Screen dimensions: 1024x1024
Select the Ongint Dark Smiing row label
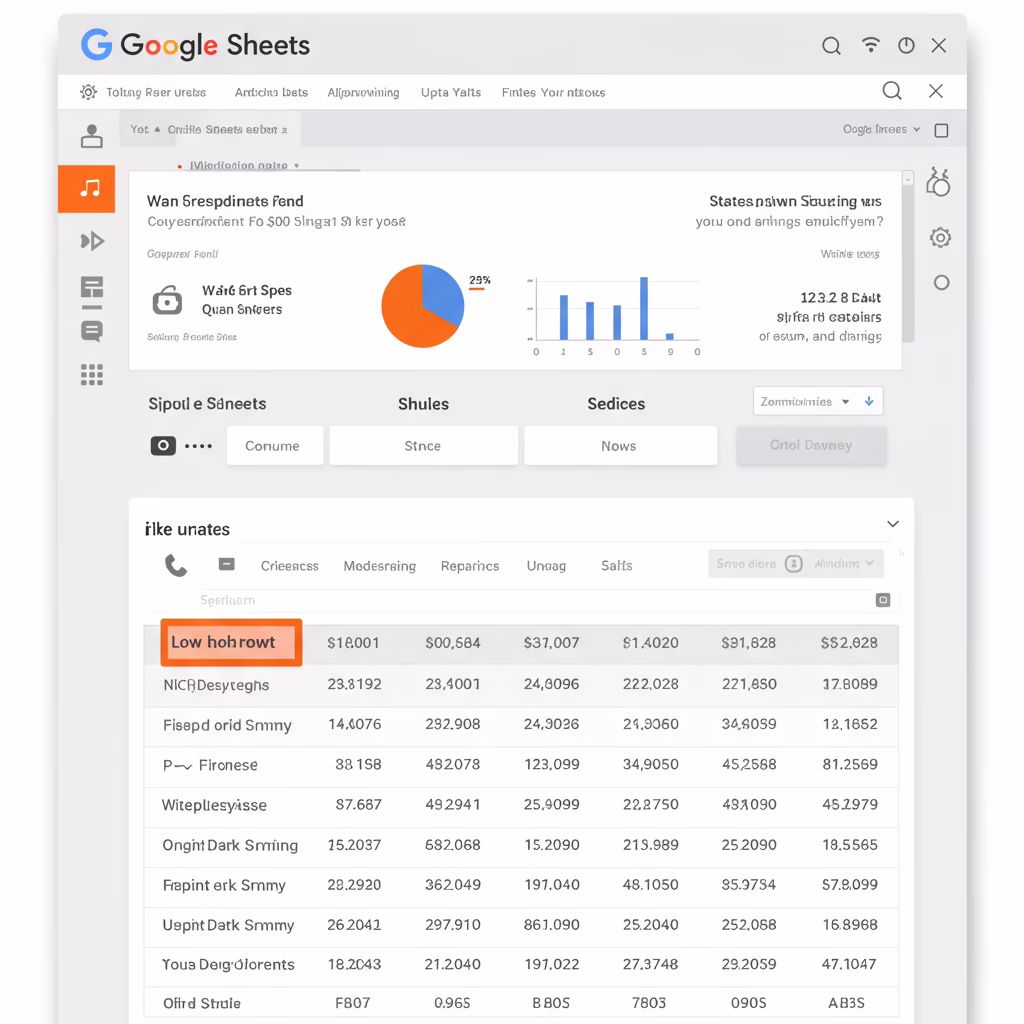230,845
